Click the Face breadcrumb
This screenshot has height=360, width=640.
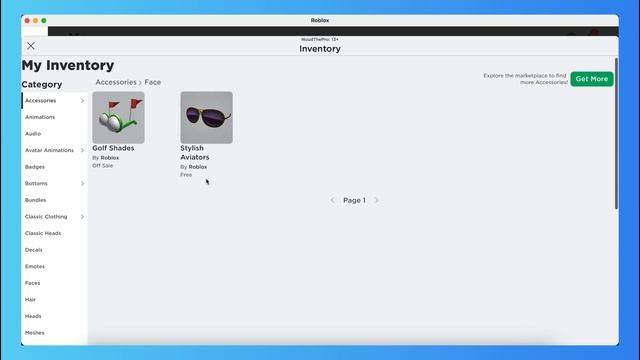(x=153, y=82)
